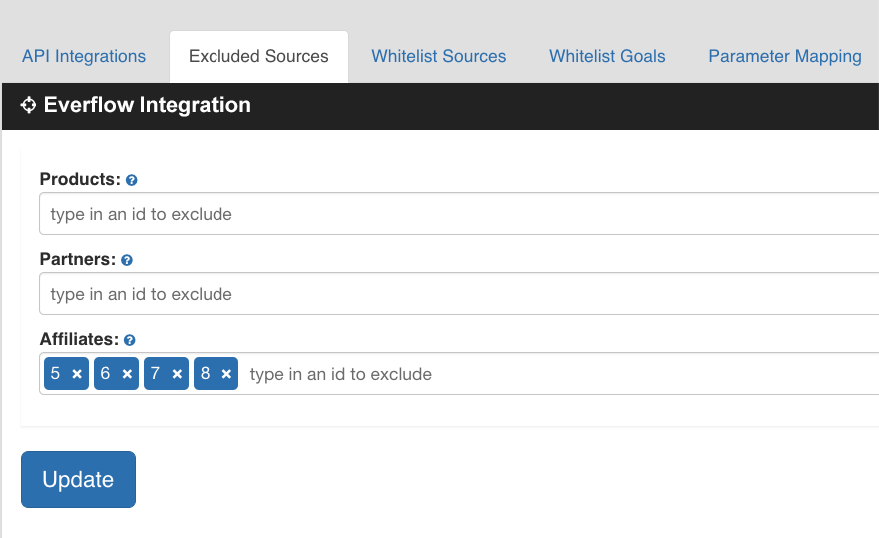Click the Affiliates help question icon
This screenshot has width=879, height=538.
129,340
